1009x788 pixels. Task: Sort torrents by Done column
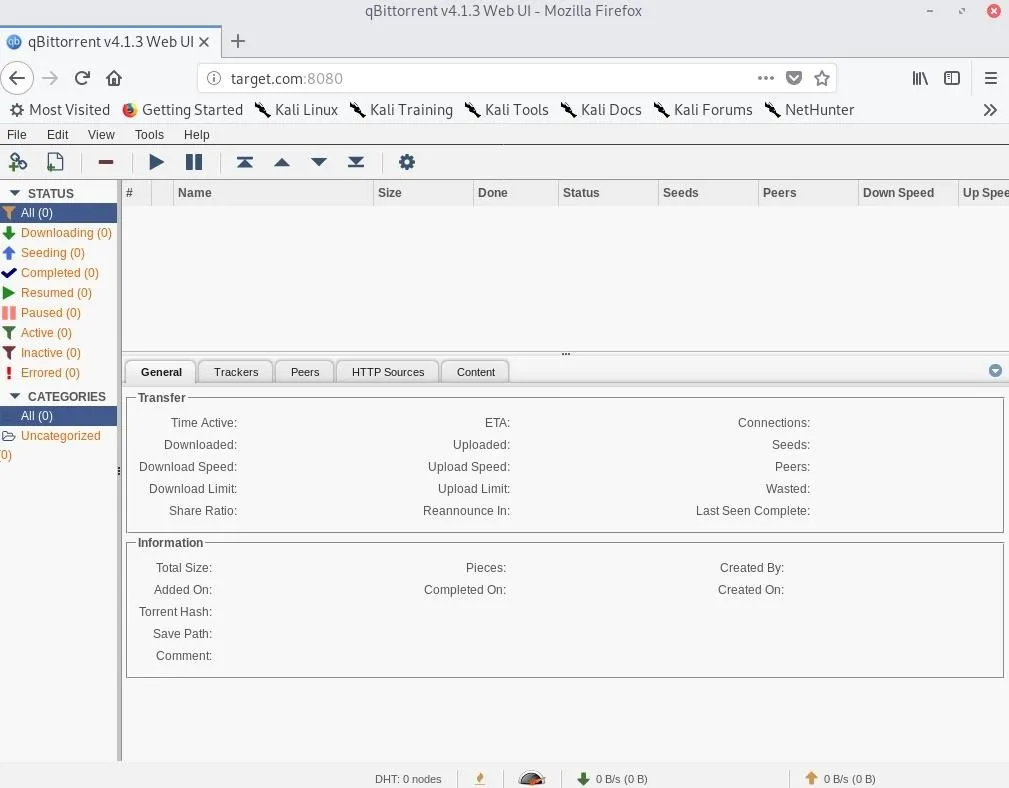point(515,193)
